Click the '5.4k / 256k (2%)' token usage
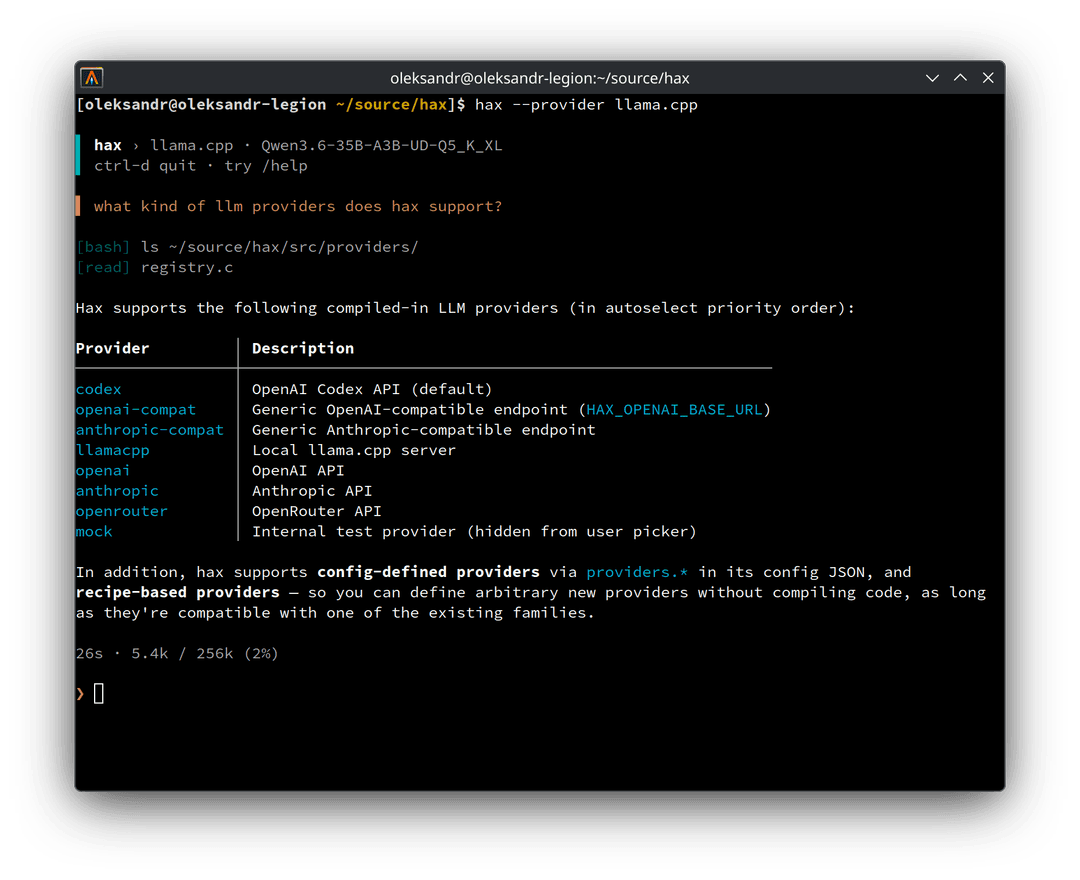1080x880 pixels. pos(205,653)
